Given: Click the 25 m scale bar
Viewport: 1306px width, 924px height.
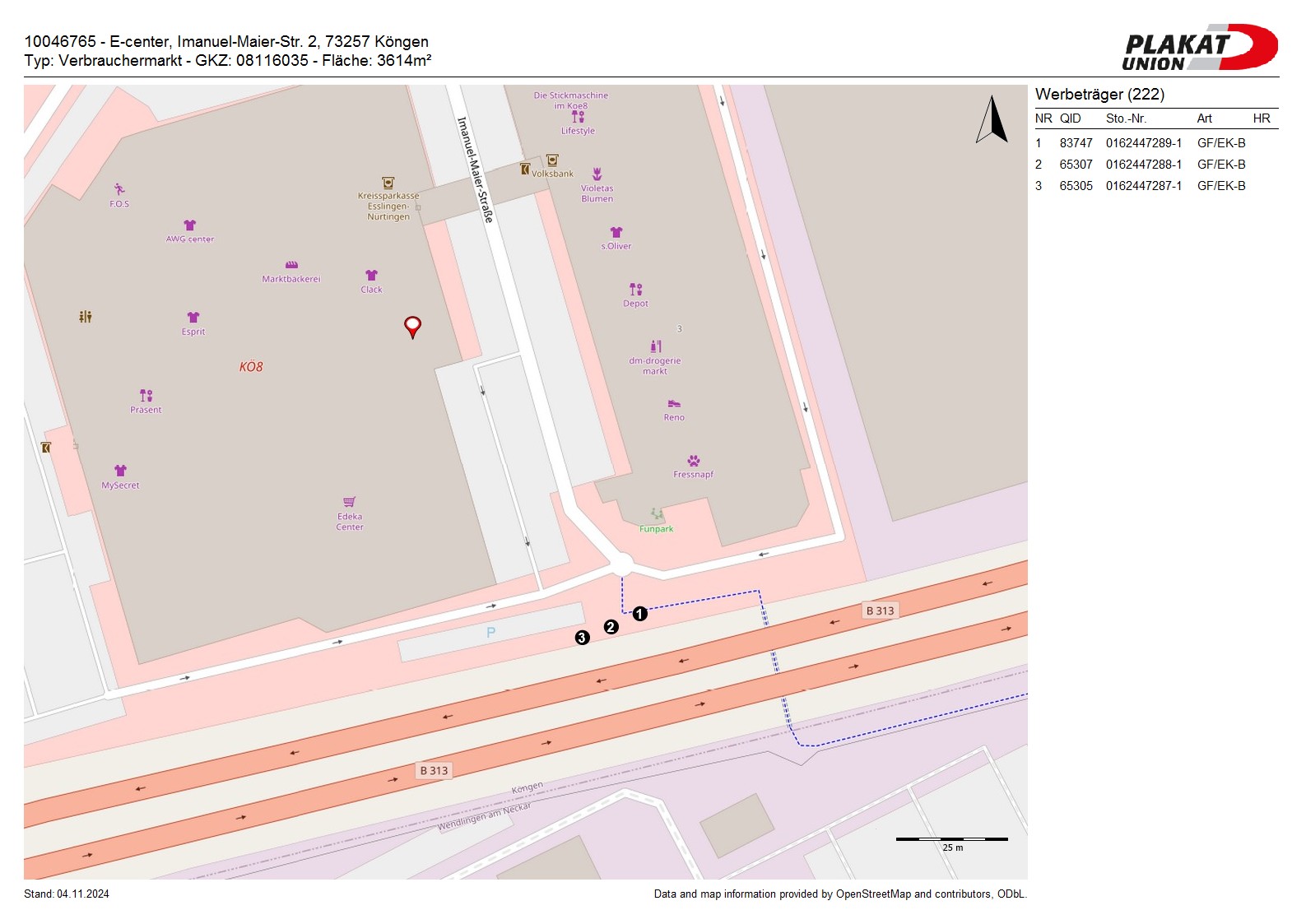Looking at the screenshot, I should (952, 839).
